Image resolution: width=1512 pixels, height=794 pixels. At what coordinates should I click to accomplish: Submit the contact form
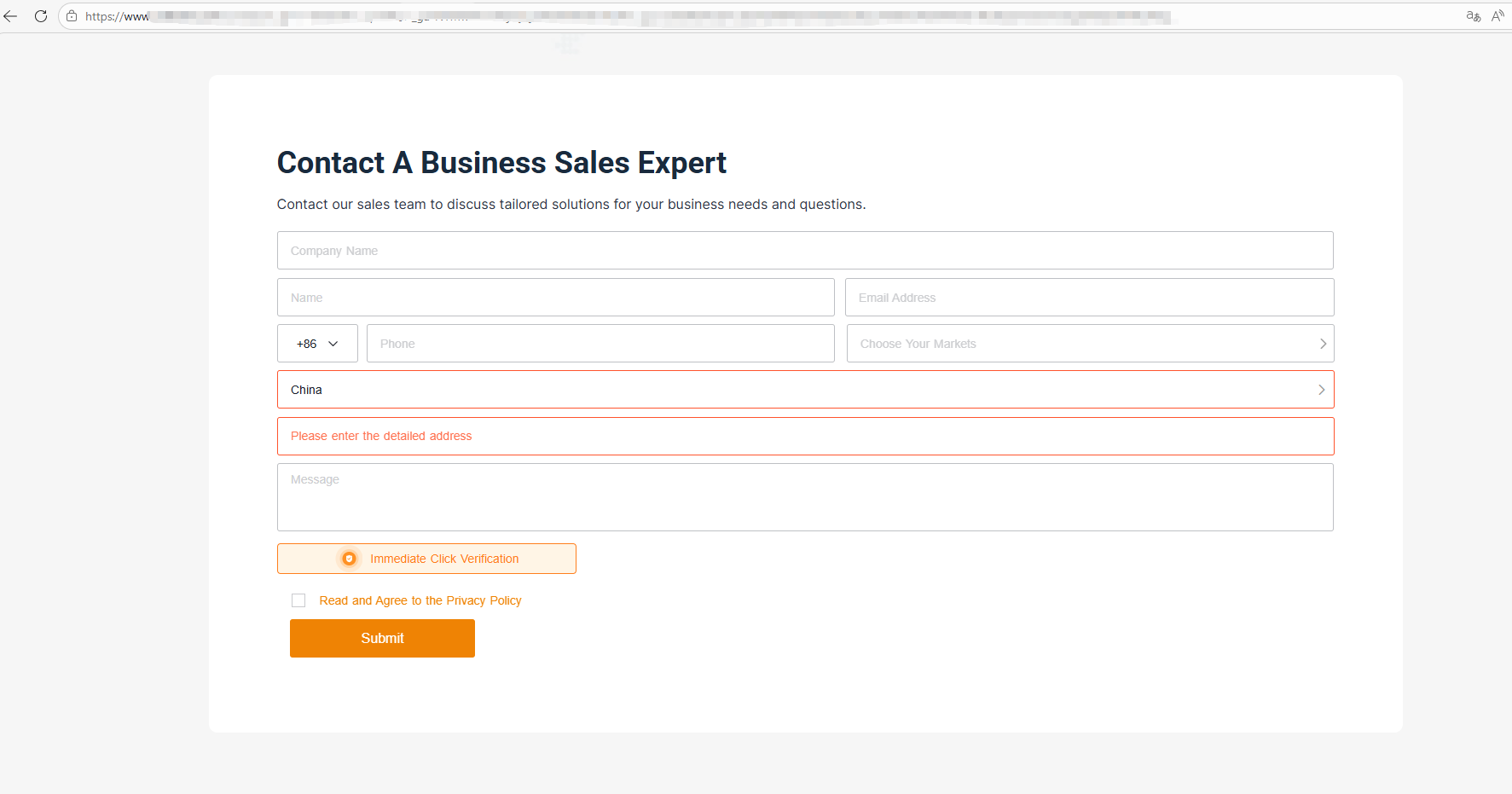tap(382, 638)
